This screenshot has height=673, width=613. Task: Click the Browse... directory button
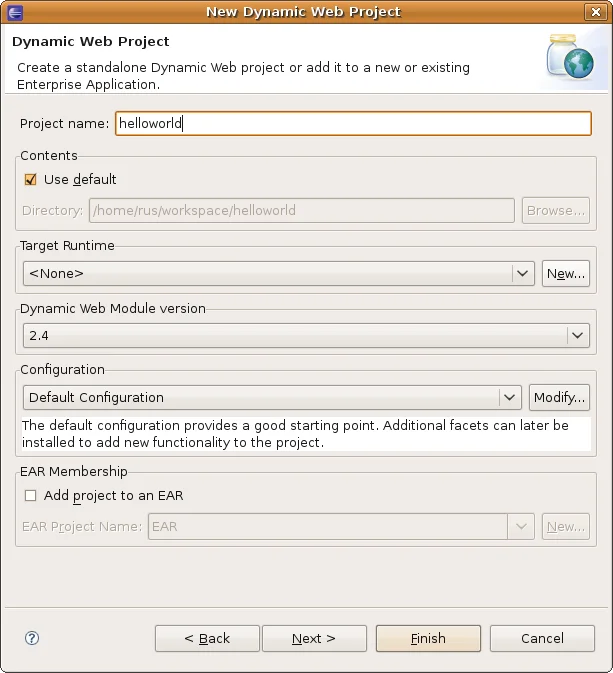tap(555, 211)
